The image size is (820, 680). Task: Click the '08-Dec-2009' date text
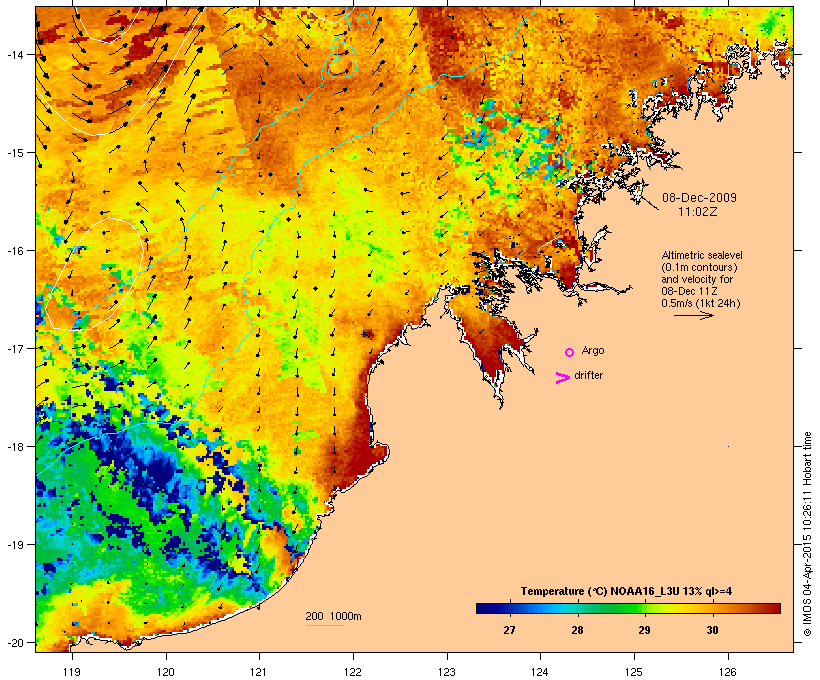699,198
